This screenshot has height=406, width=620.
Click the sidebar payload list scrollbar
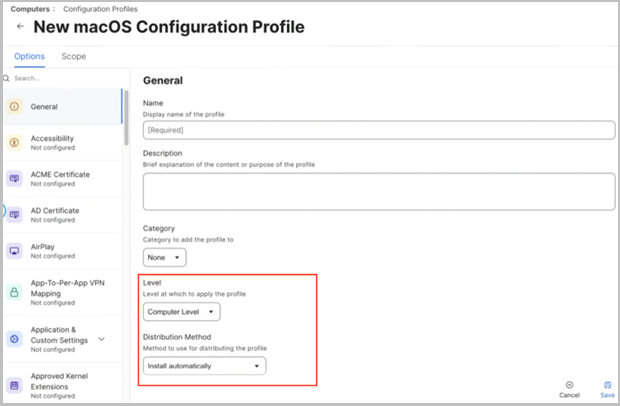click(x=126, y=118)
